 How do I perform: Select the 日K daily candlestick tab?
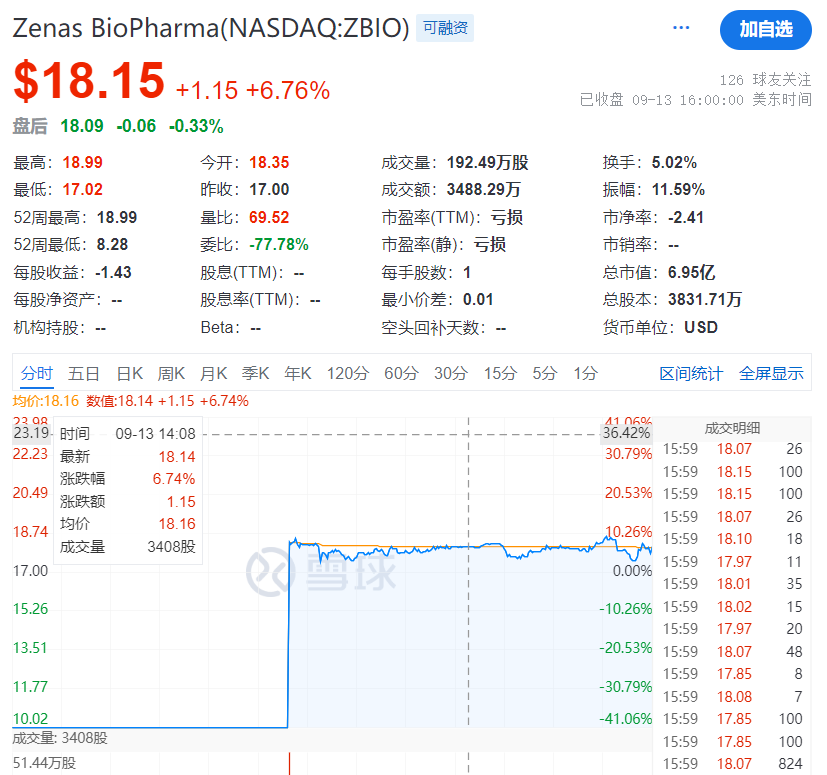point(128,372)
